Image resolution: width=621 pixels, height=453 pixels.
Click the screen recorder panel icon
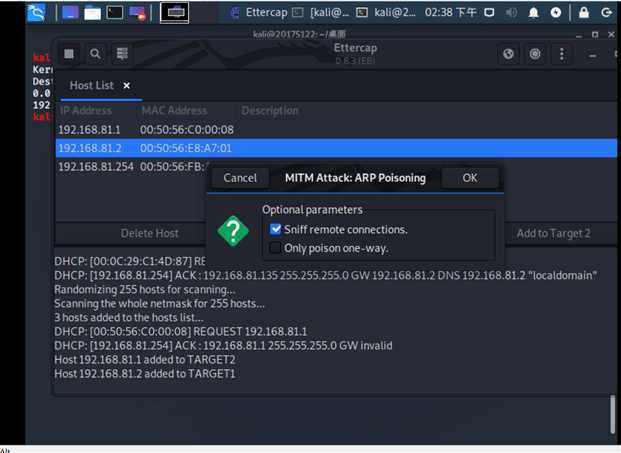137,13
